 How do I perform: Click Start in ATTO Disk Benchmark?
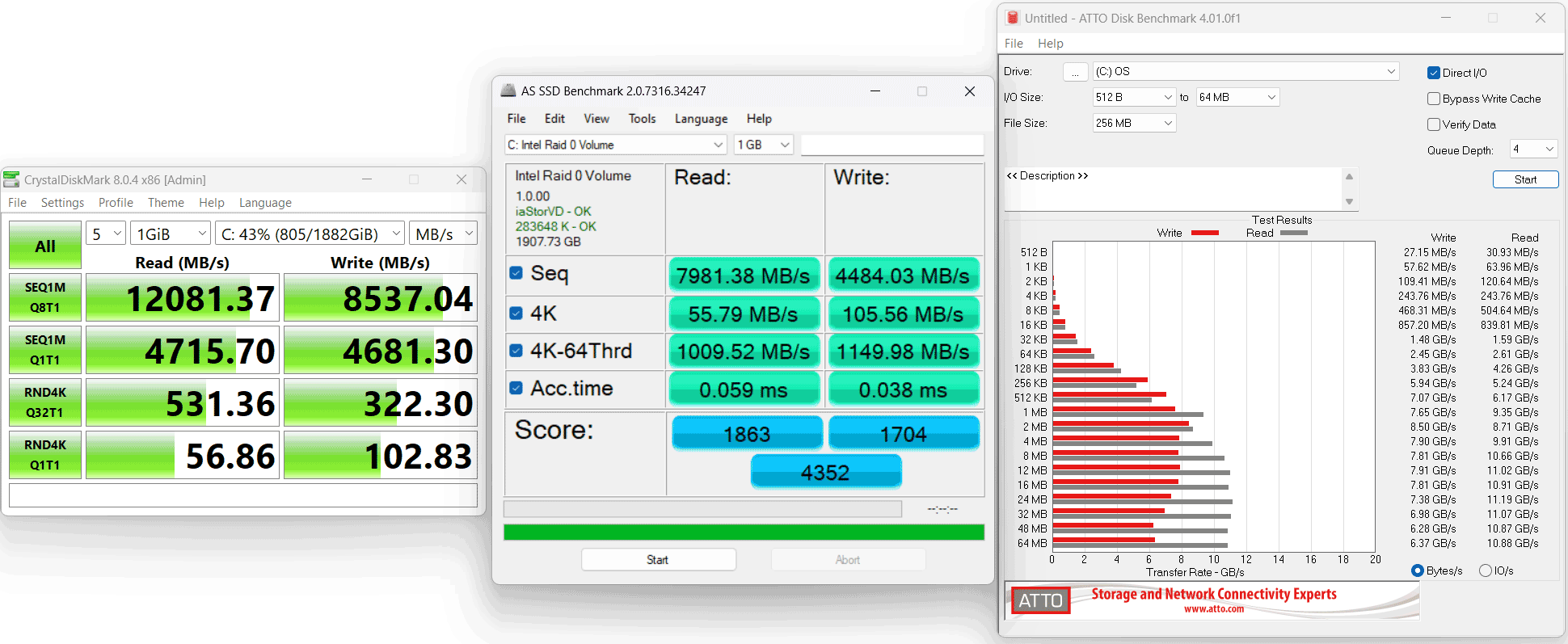[1525, 179]
